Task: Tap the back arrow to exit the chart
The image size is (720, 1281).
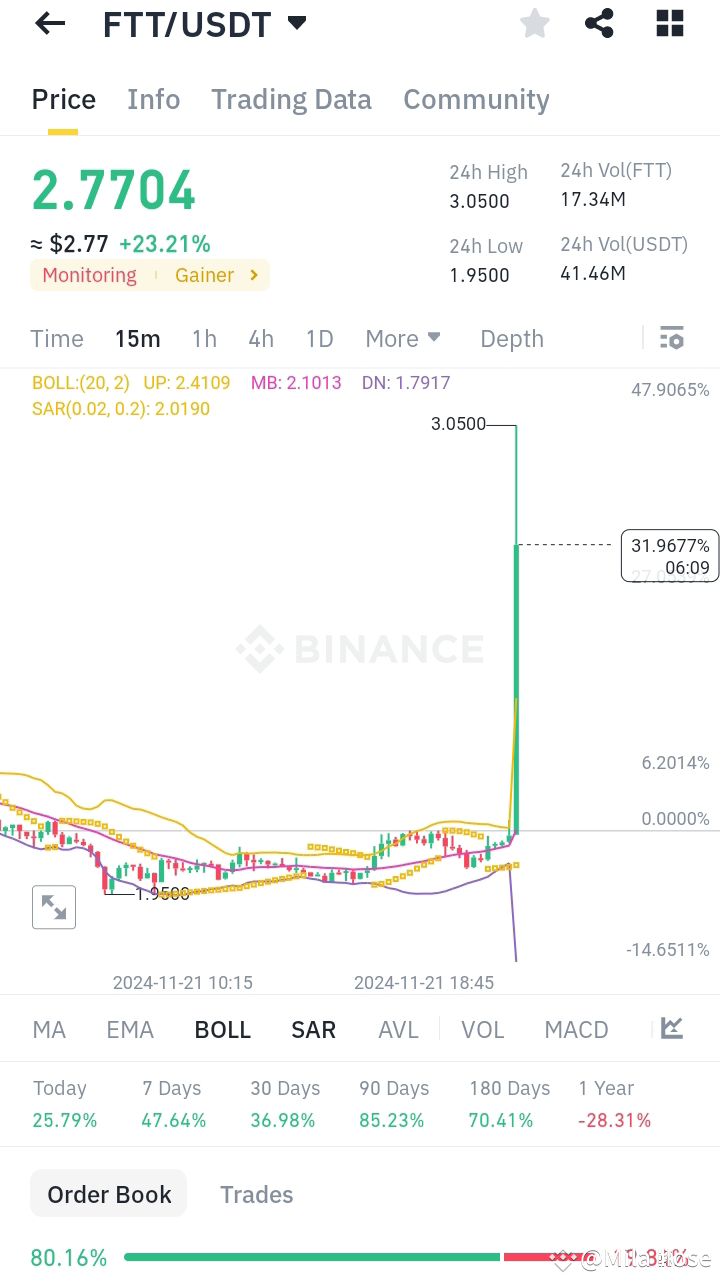Action: 49,23
